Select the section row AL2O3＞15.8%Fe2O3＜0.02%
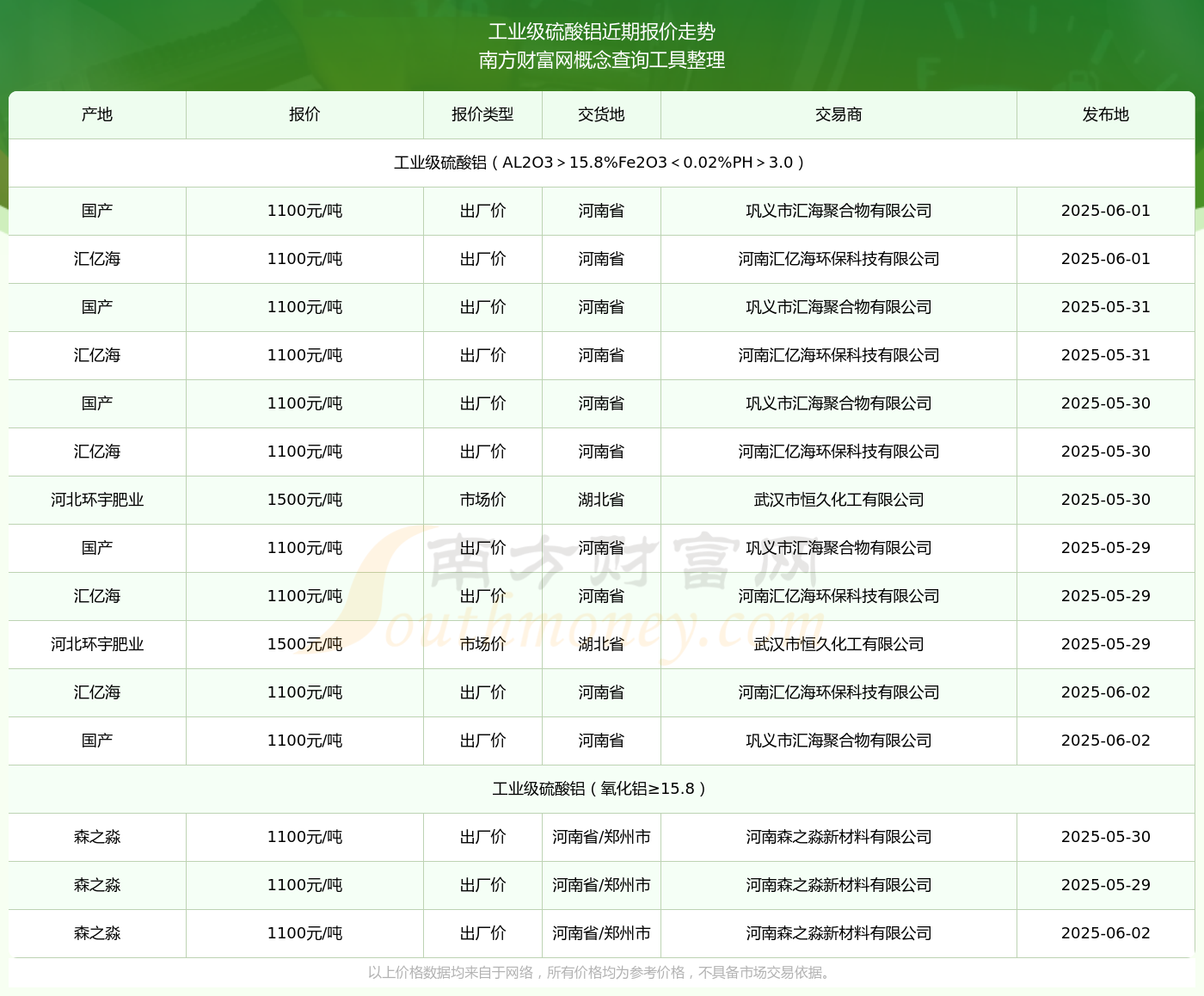 602,163
